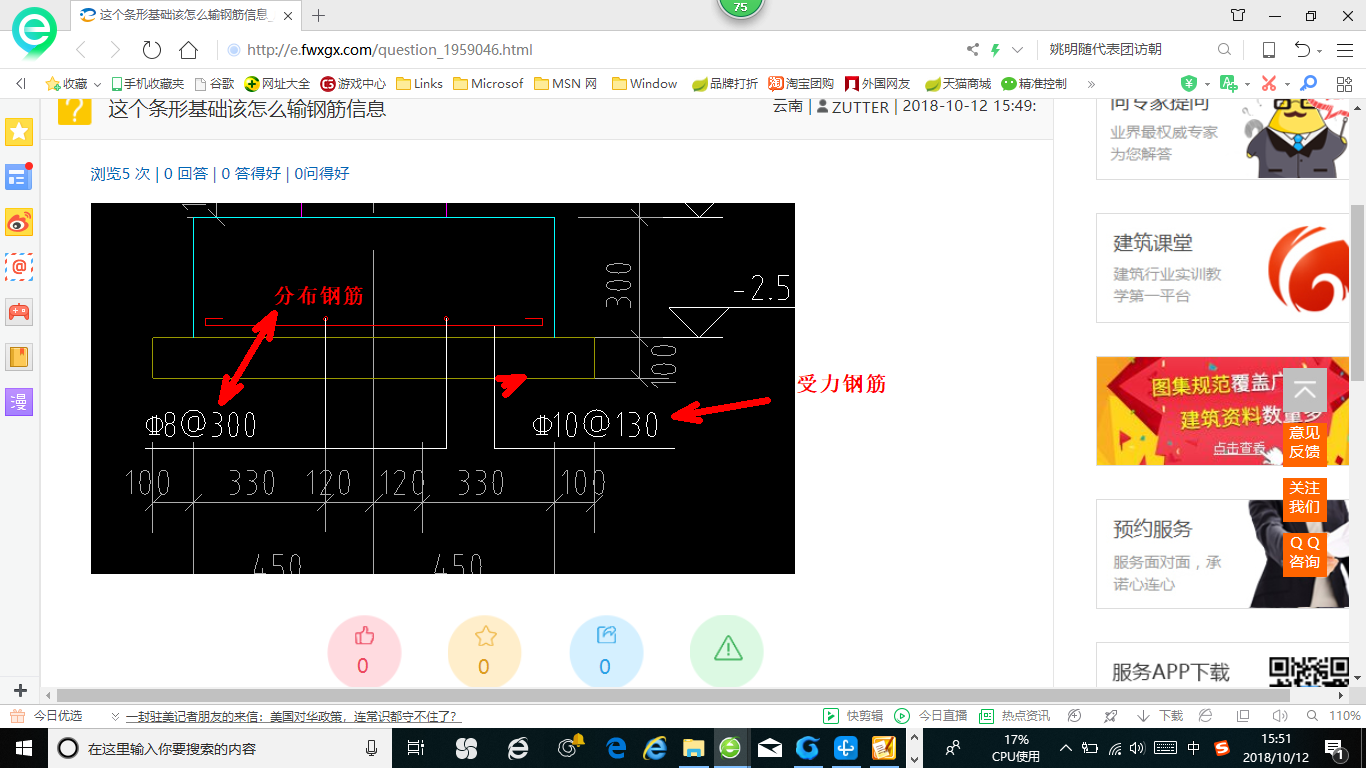Open the sidebar Weibo icon
Image resolution: width=1366 pixels, height=768 pixels.
pos(19,222)
